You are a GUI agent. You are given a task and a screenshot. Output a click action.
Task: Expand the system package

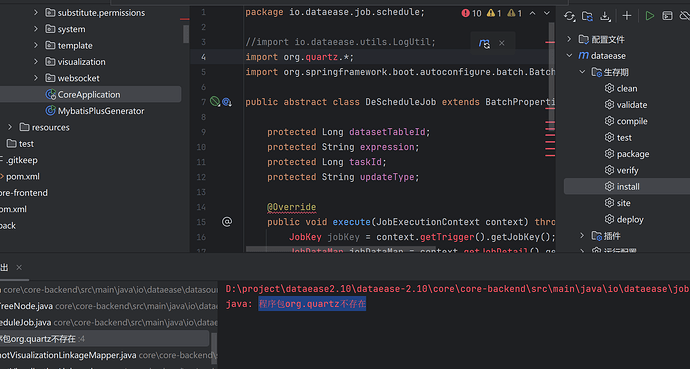pos(36,29)
